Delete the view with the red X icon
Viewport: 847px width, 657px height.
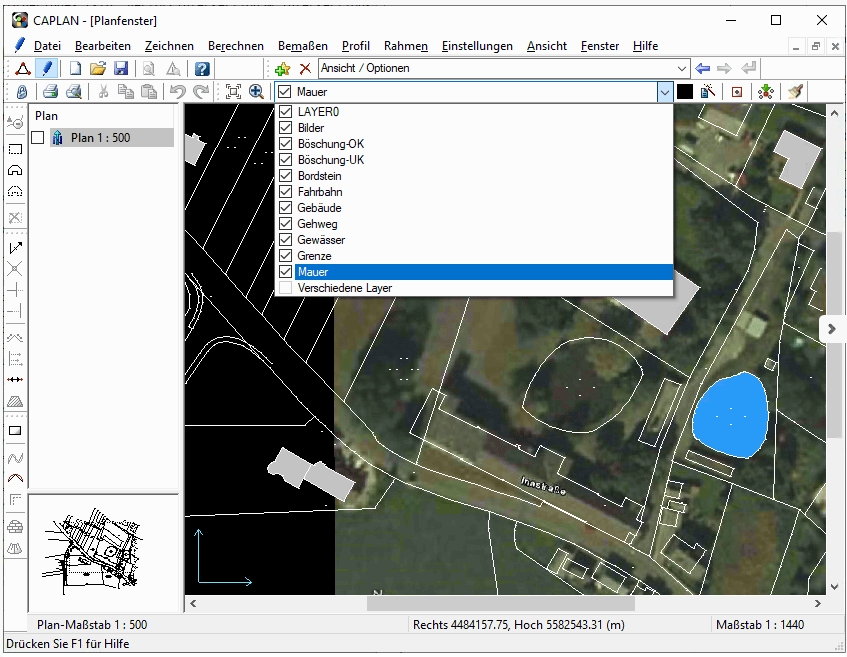click(x=305, y=69)
